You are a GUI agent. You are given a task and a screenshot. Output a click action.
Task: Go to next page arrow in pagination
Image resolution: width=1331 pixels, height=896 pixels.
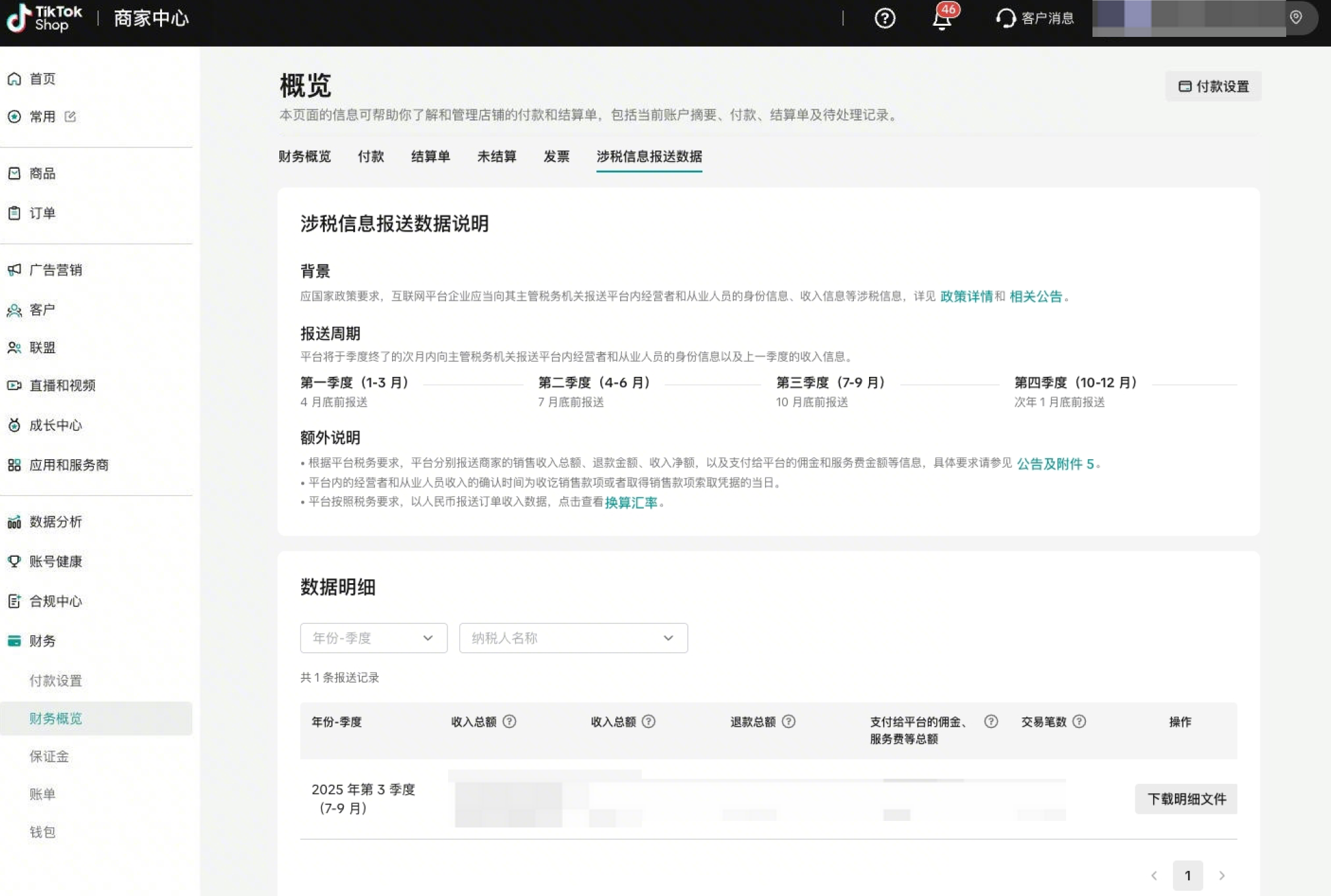(x=1222, y=876)
